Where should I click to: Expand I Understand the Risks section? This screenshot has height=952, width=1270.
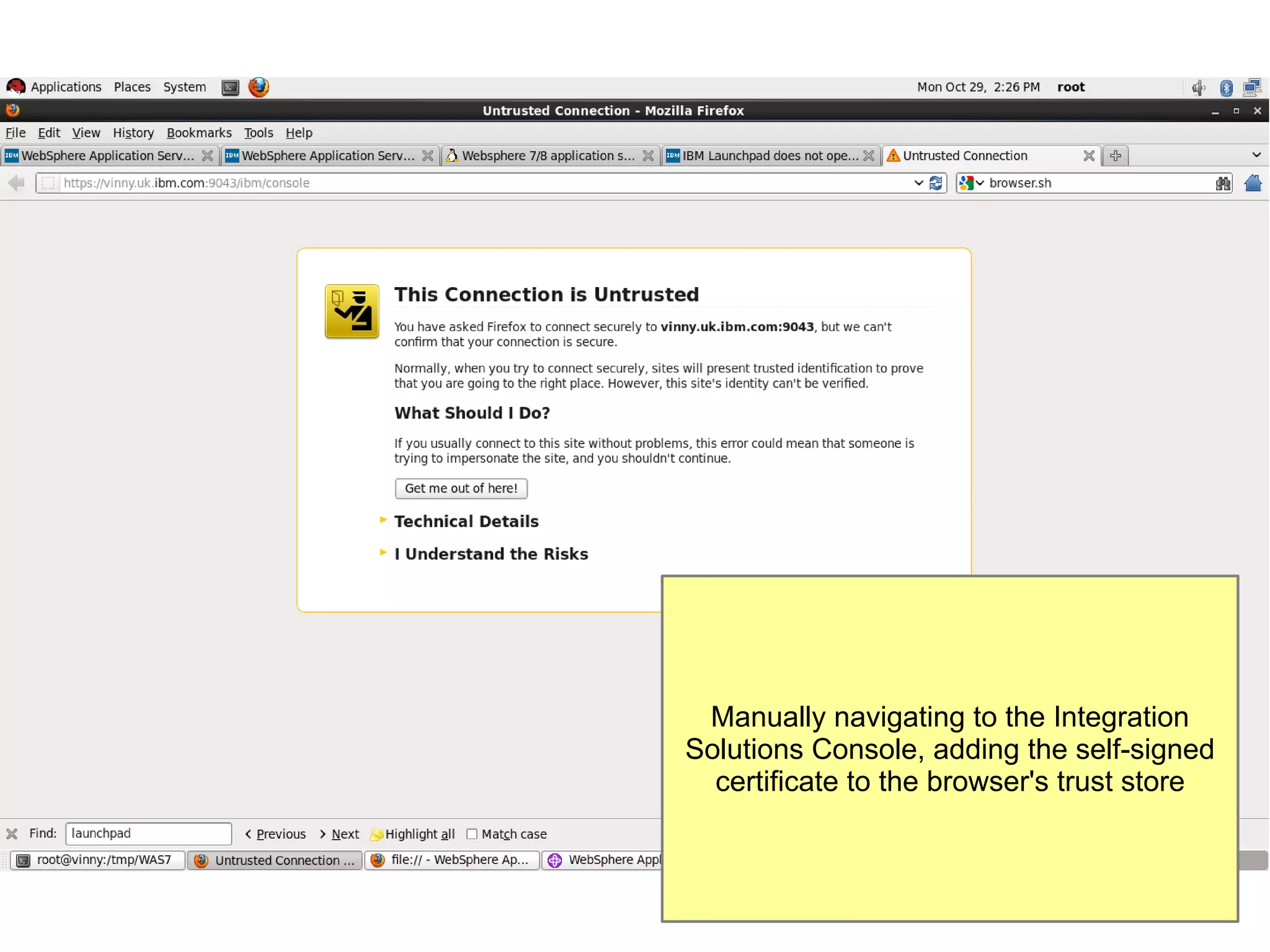(x=491, y=554)
